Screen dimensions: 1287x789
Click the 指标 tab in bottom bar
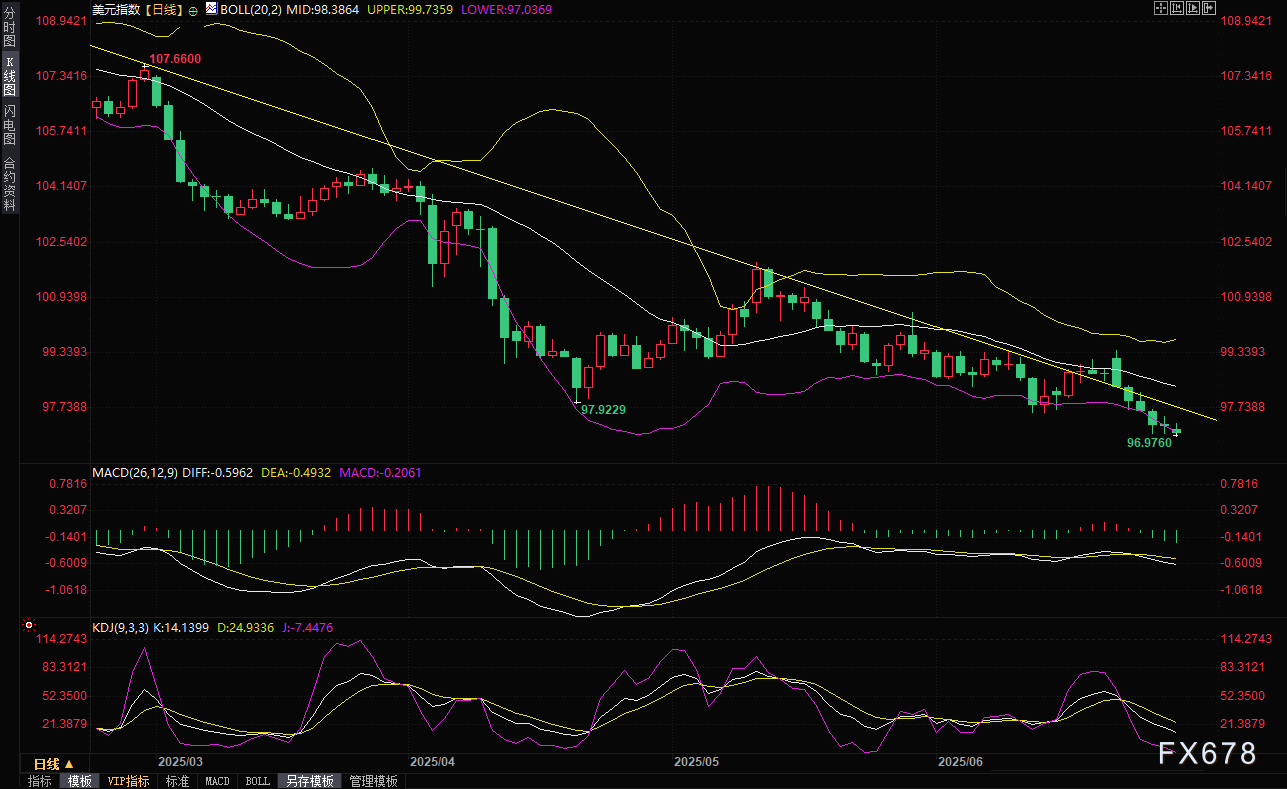40,781
